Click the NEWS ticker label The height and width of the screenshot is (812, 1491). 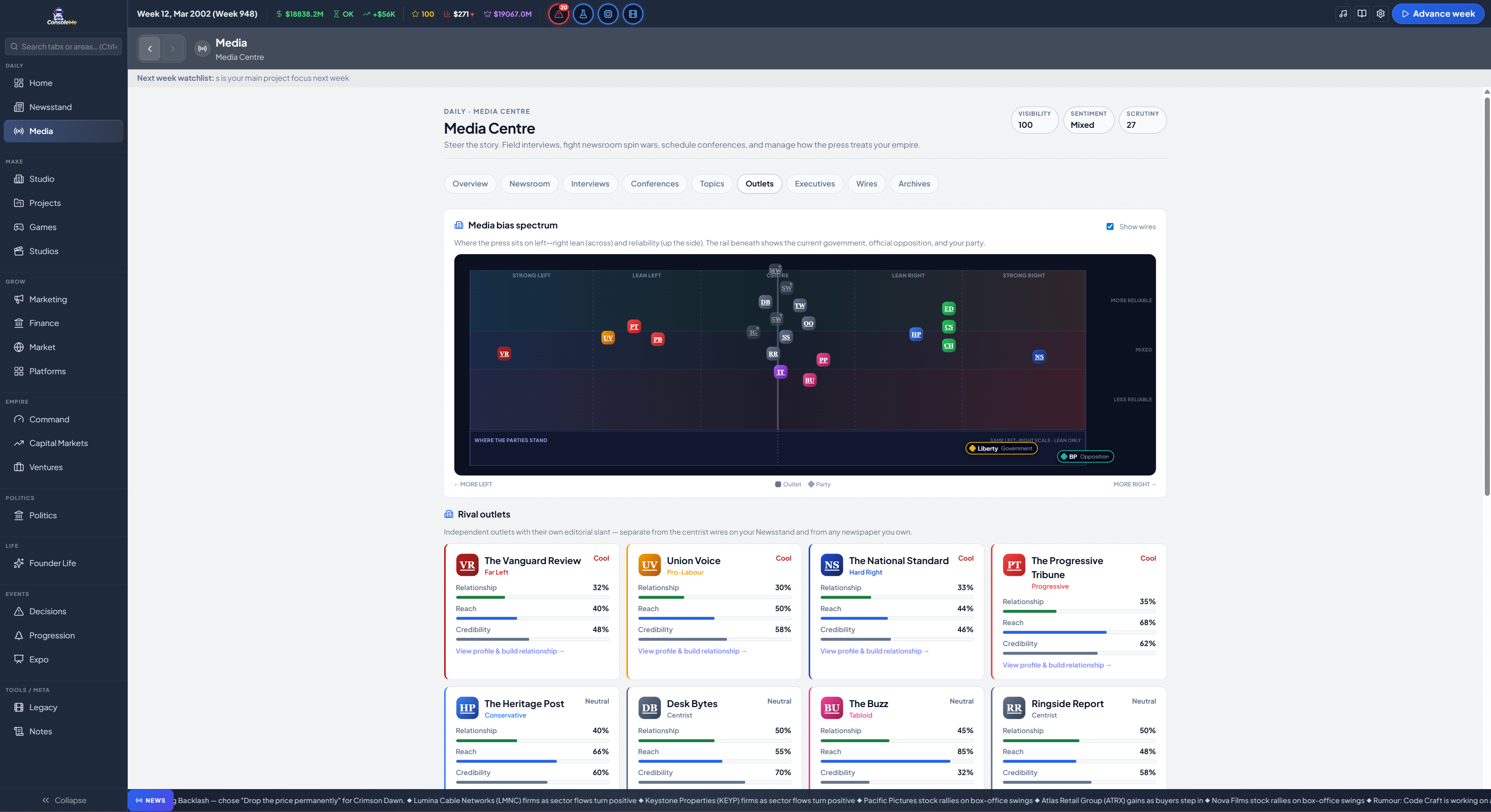150,800
